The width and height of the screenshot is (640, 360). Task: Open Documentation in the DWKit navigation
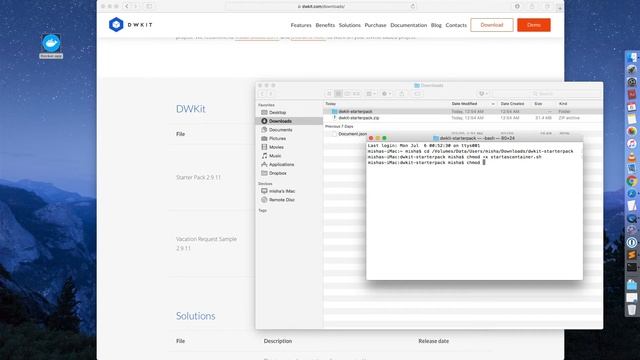click(409, 25)
